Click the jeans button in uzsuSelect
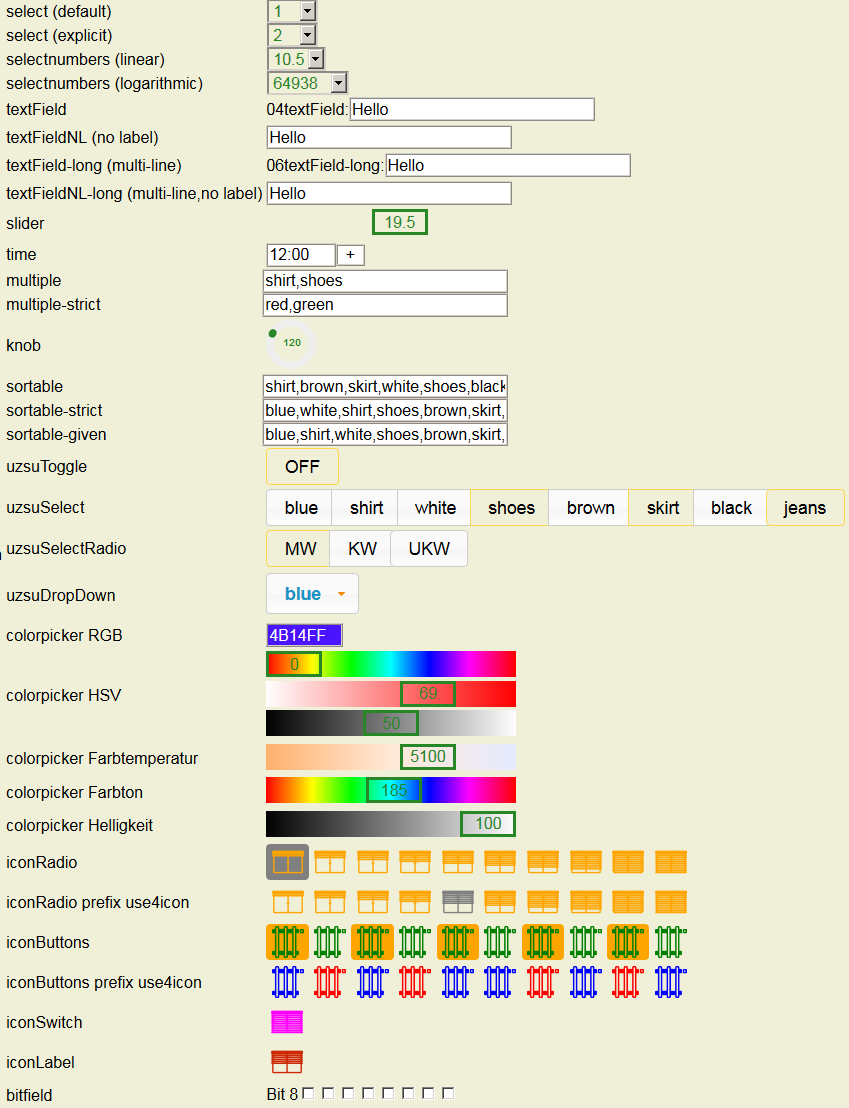 (x=805, y=508)
